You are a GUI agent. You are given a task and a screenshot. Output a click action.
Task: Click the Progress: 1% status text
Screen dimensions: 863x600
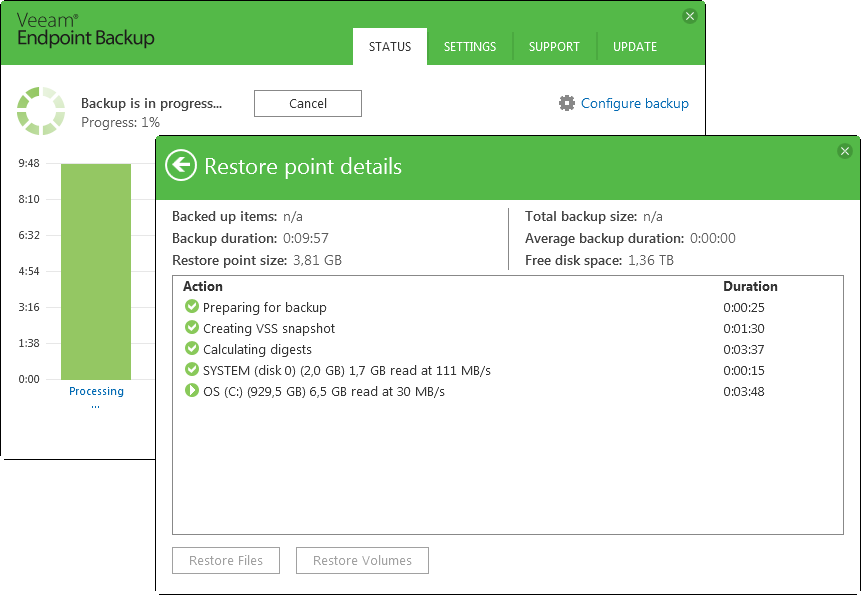click(121, 122)
